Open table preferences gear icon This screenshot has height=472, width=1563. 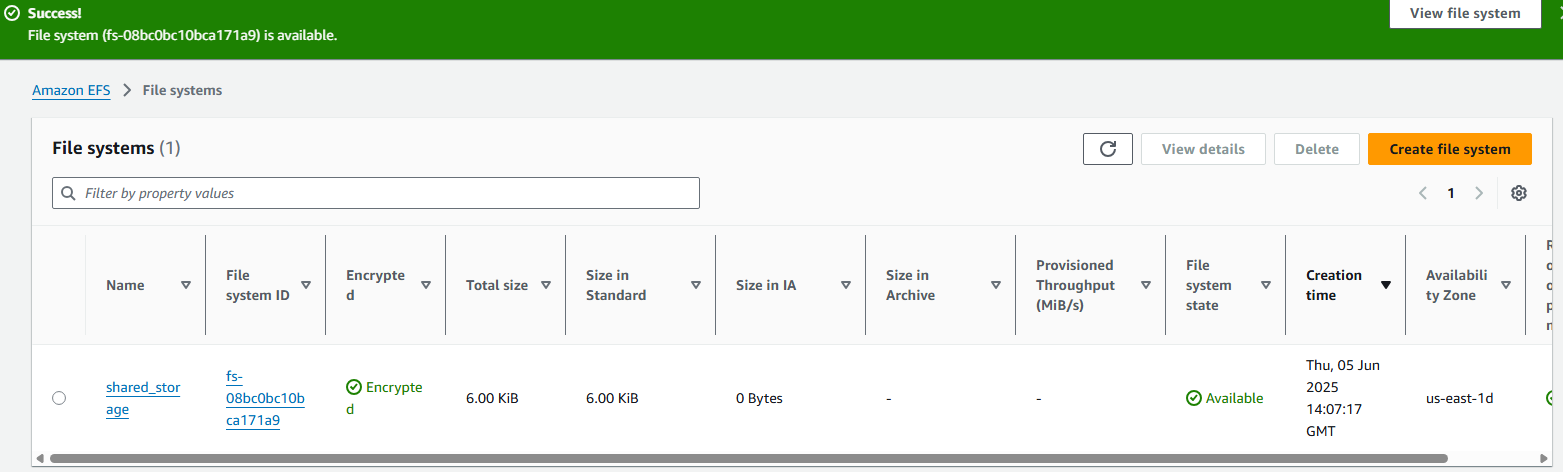[x=1519, y=193]
